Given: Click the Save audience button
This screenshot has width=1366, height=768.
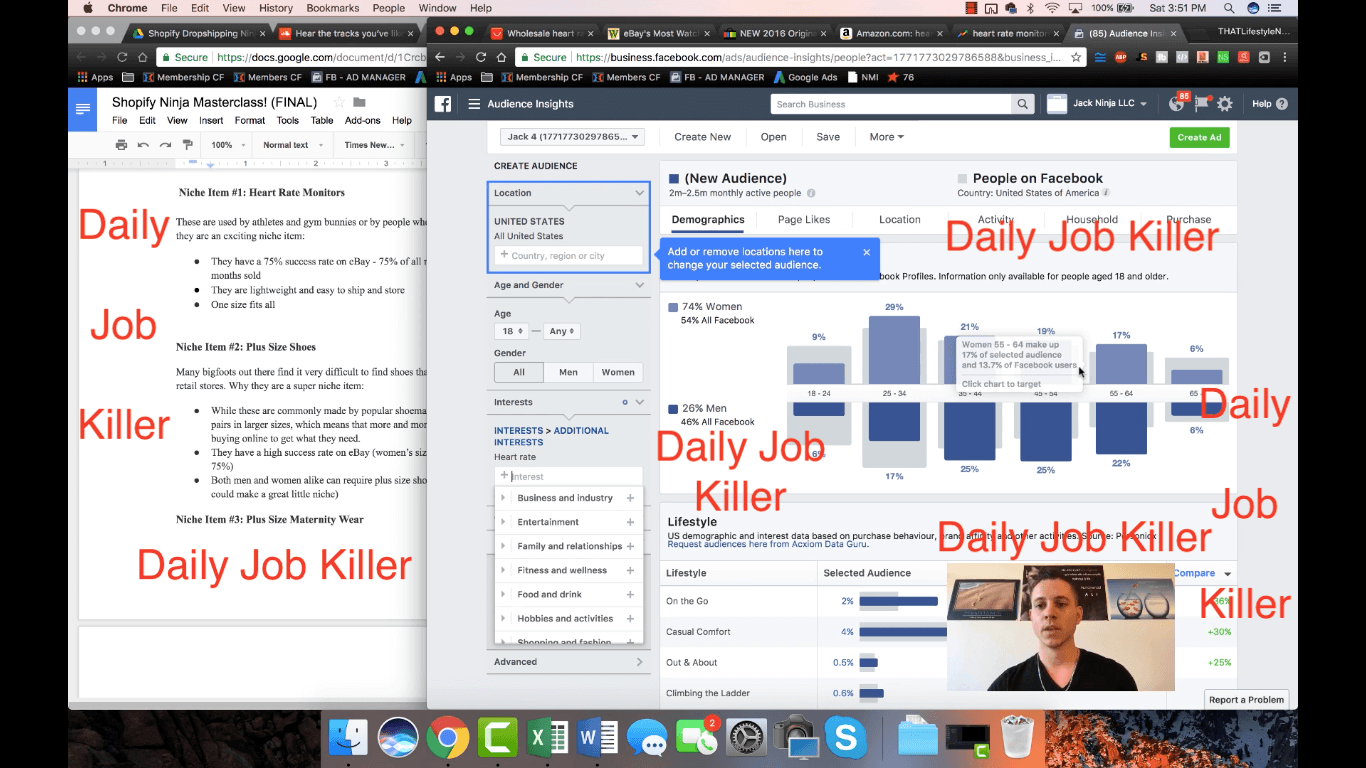Looking at the screenshot, I should [x=828, y=137].
